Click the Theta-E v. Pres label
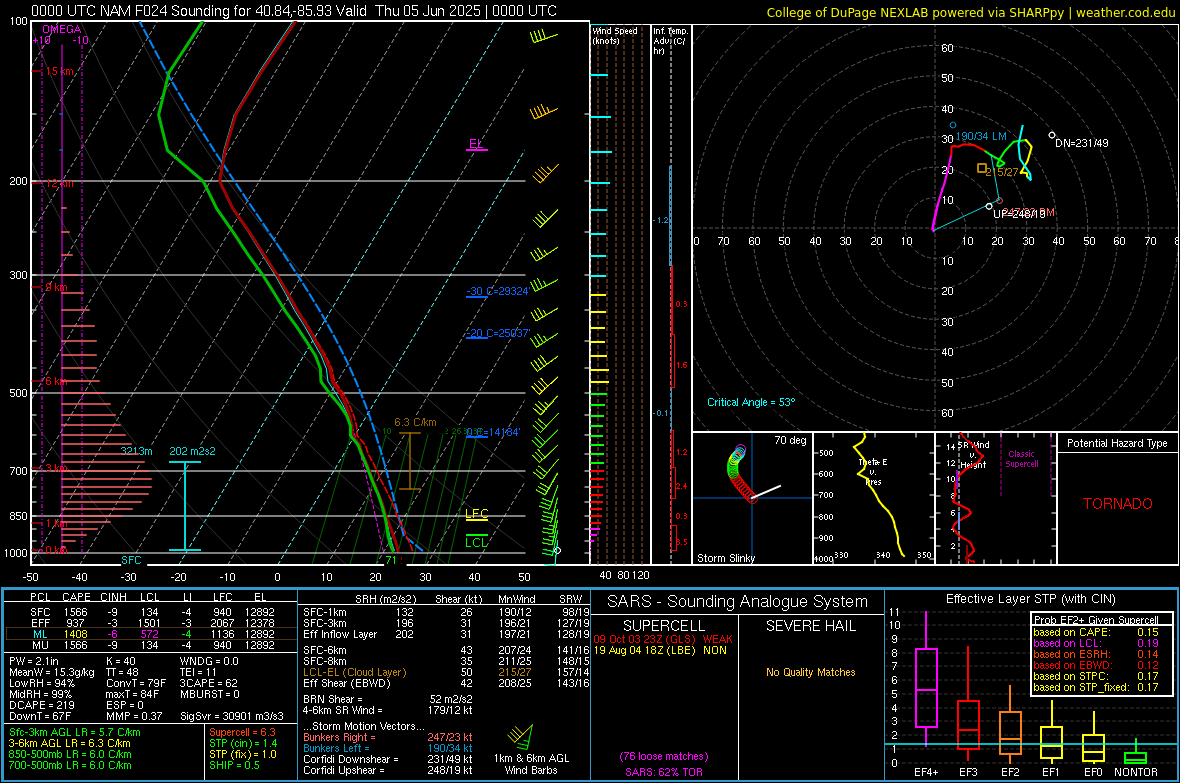Screen dimensions: 1180x783 873,471
